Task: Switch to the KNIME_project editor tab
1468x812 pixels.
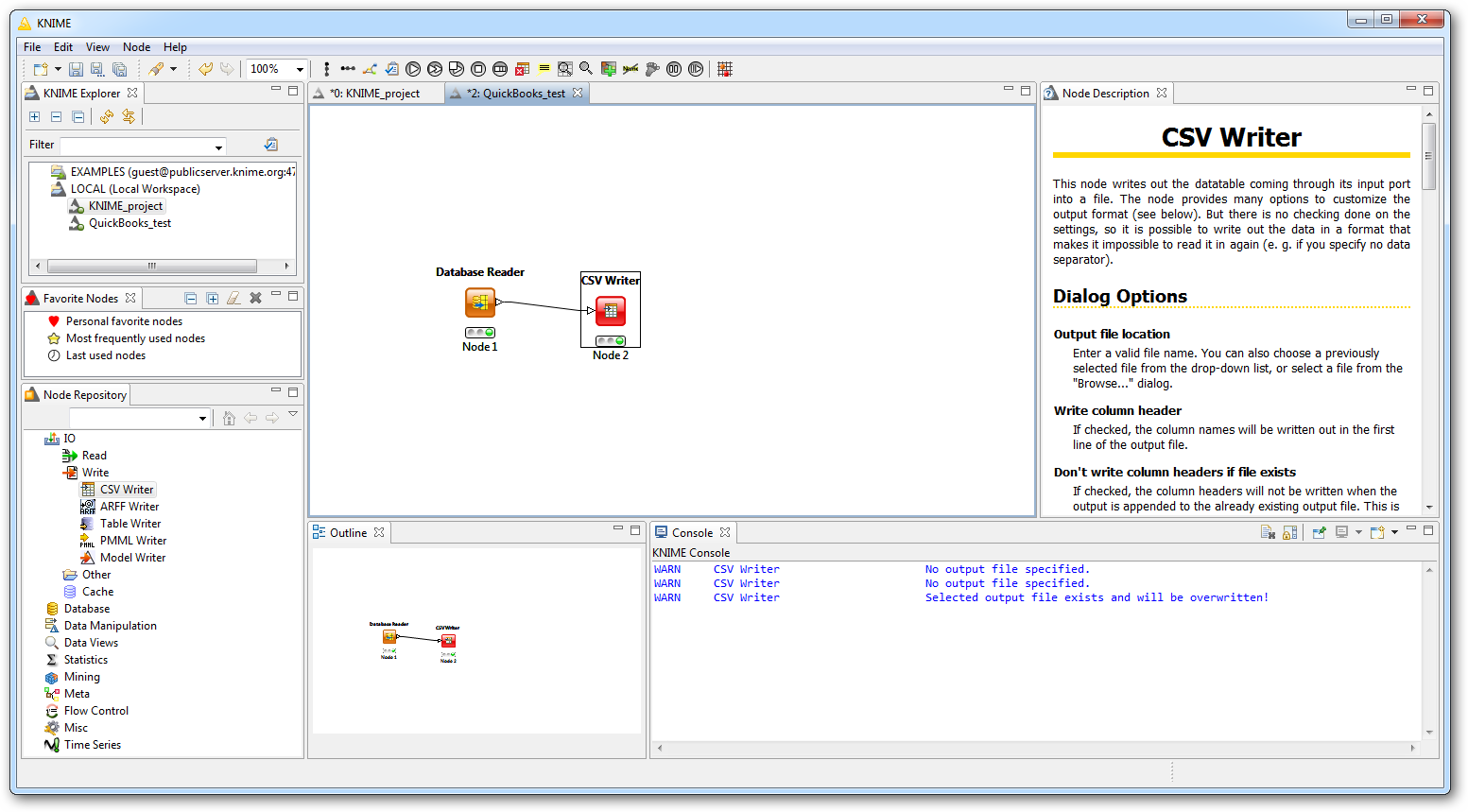Action: point(375,94)
